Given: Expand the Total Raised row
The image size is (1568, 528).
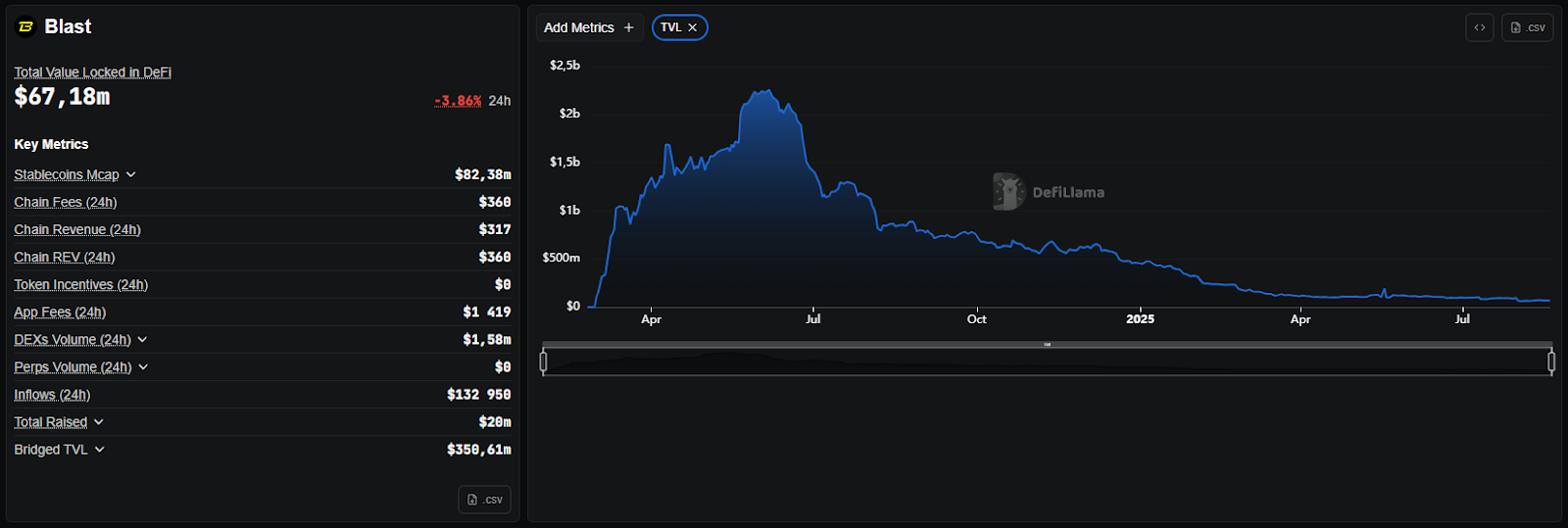Looking at the screenshot, I should [x=99, y=421].
